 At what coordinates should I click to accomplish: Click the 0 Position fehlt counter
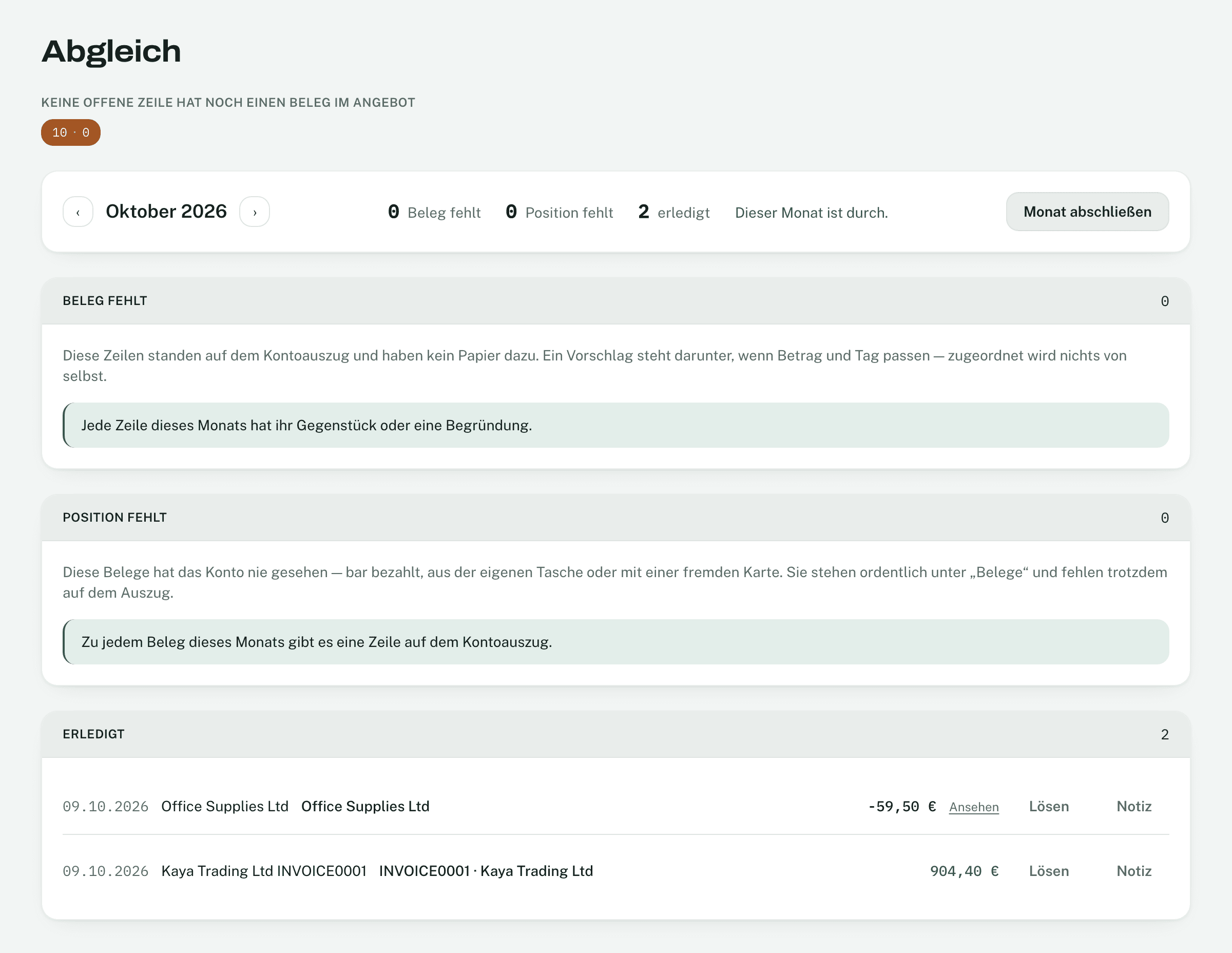559,212
